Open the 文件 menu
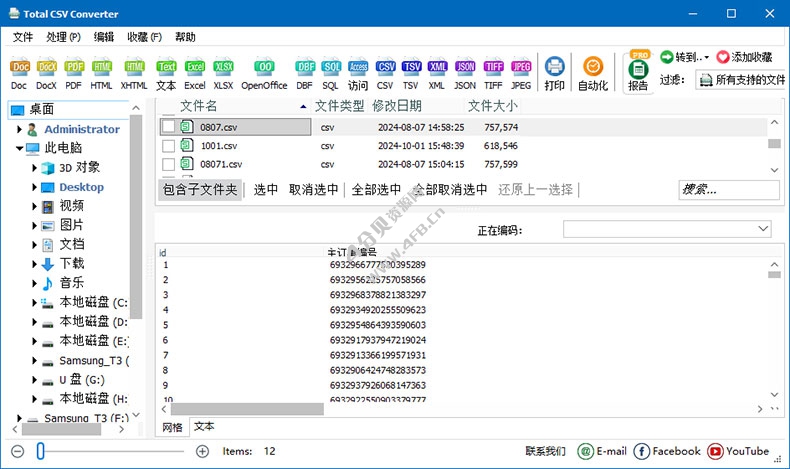 coord(23,37)
